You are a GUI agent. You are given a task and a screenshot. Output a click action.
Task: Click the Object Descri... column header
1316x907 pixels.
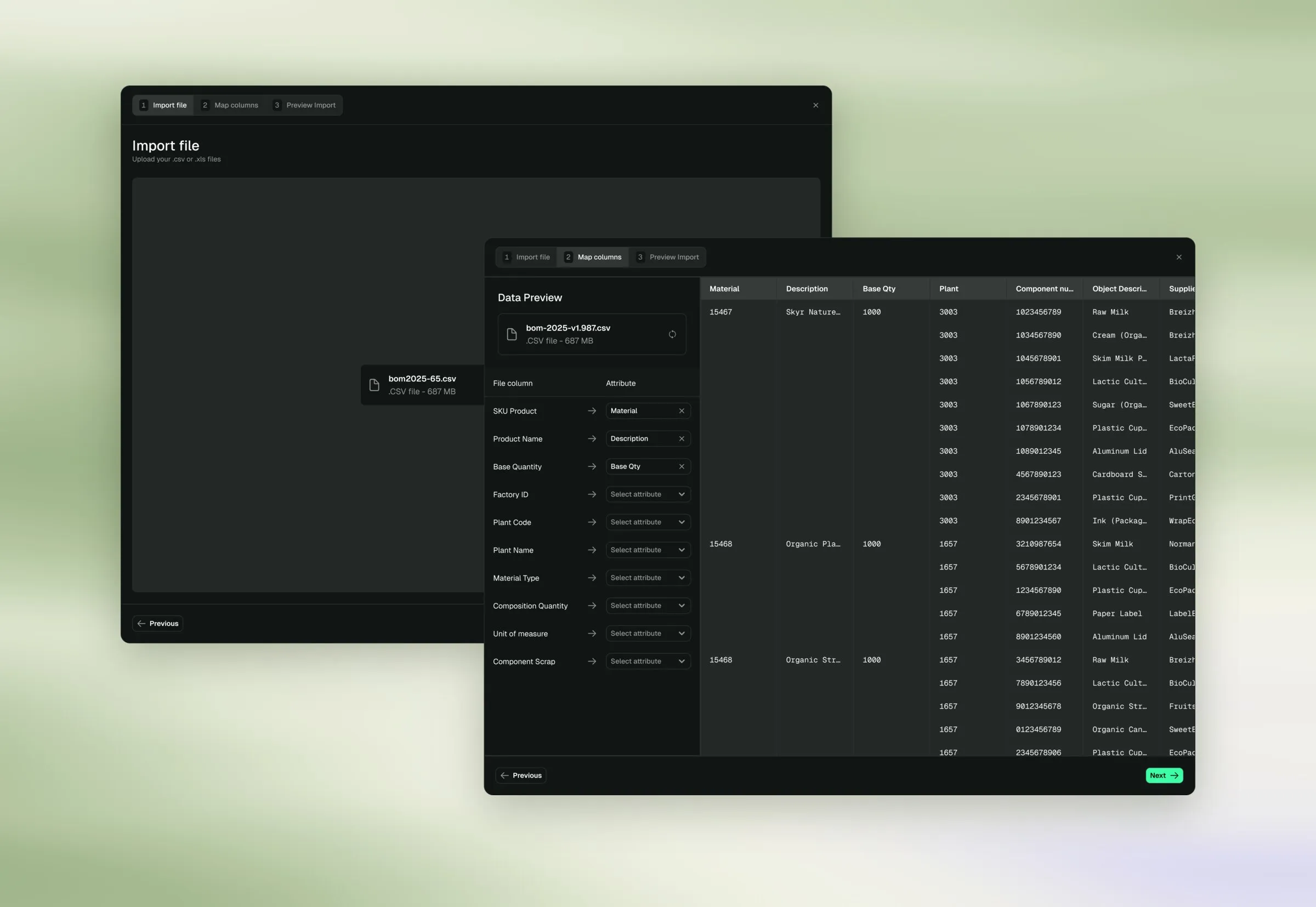click(1121, 289)
